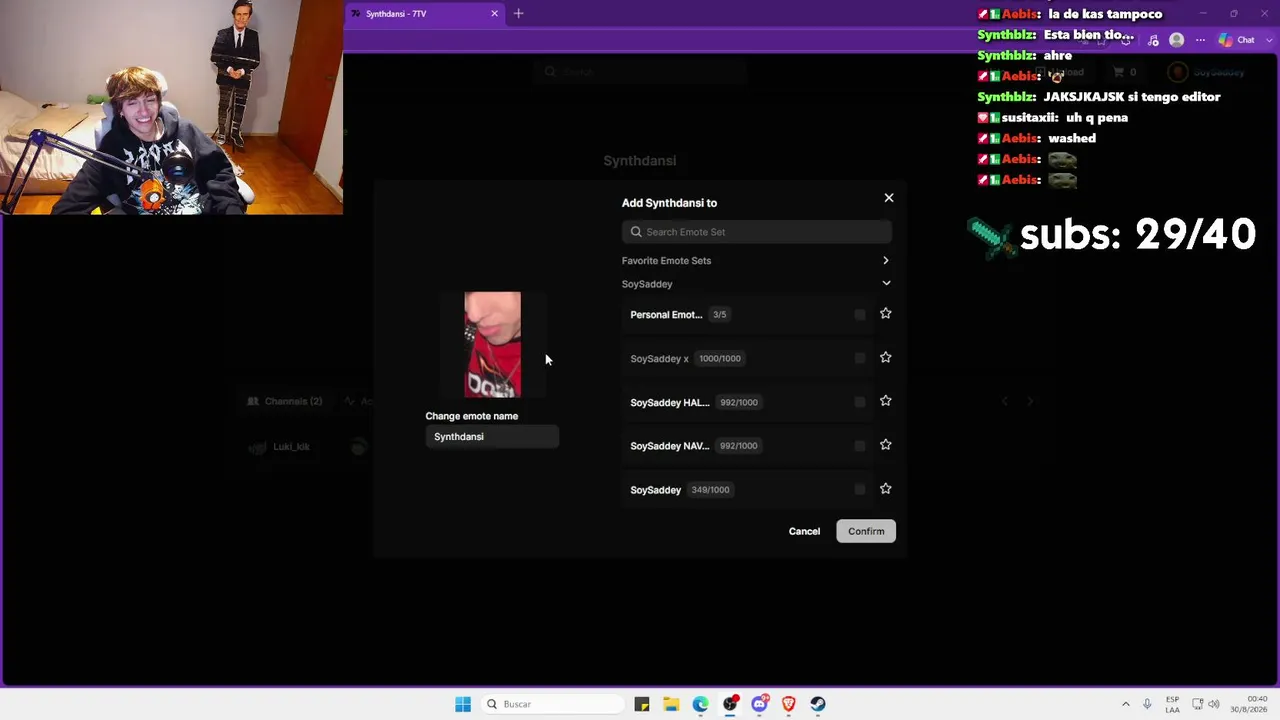Expand Favorite Emote Sets section
The width and height of the screenshot is (1280, 720).
pos(886,261)
